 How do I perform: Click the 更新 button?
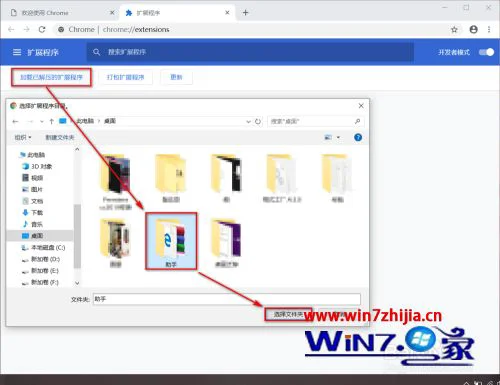[176, 77]
